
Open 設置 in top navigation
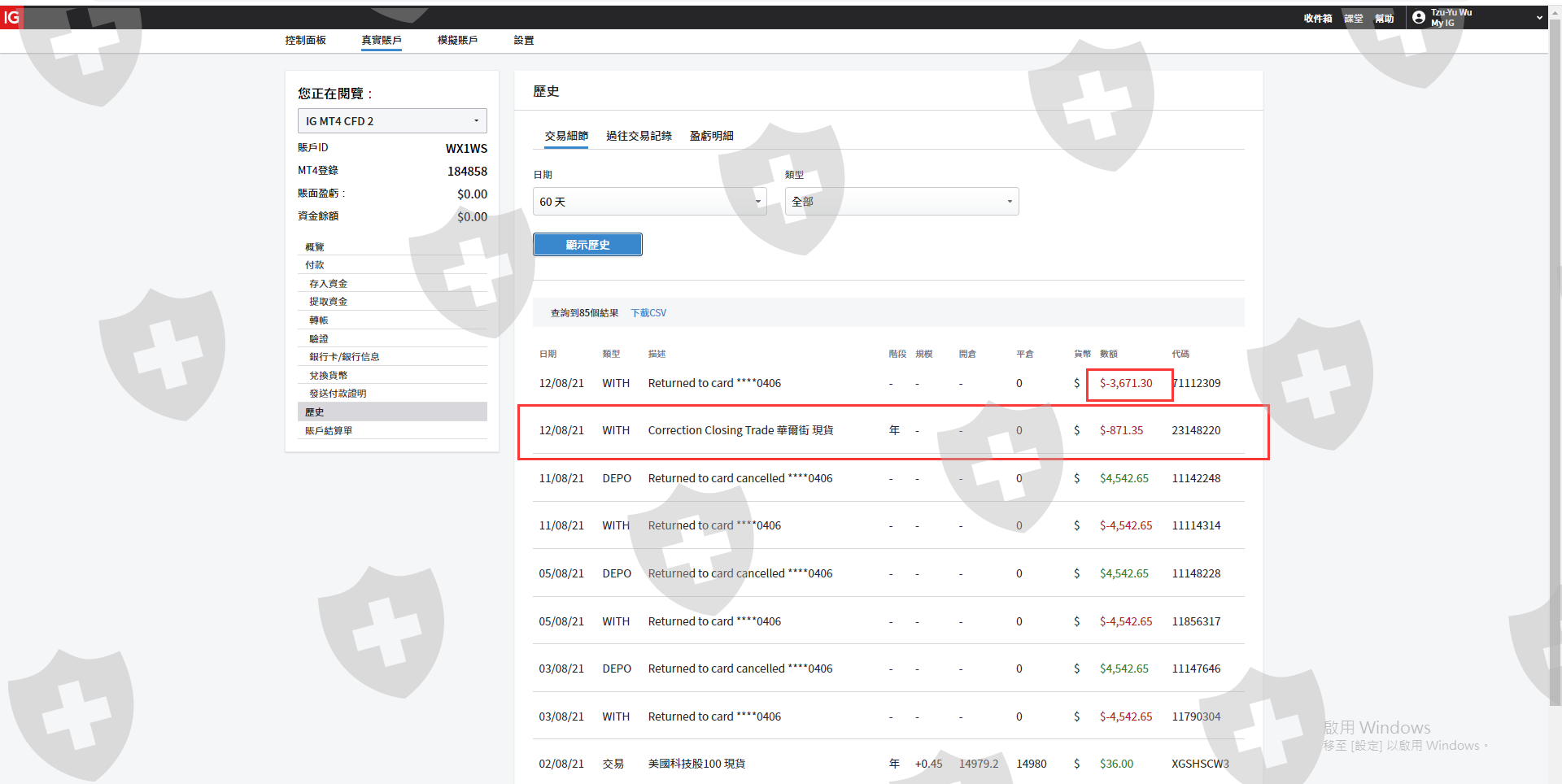[524, 40]
